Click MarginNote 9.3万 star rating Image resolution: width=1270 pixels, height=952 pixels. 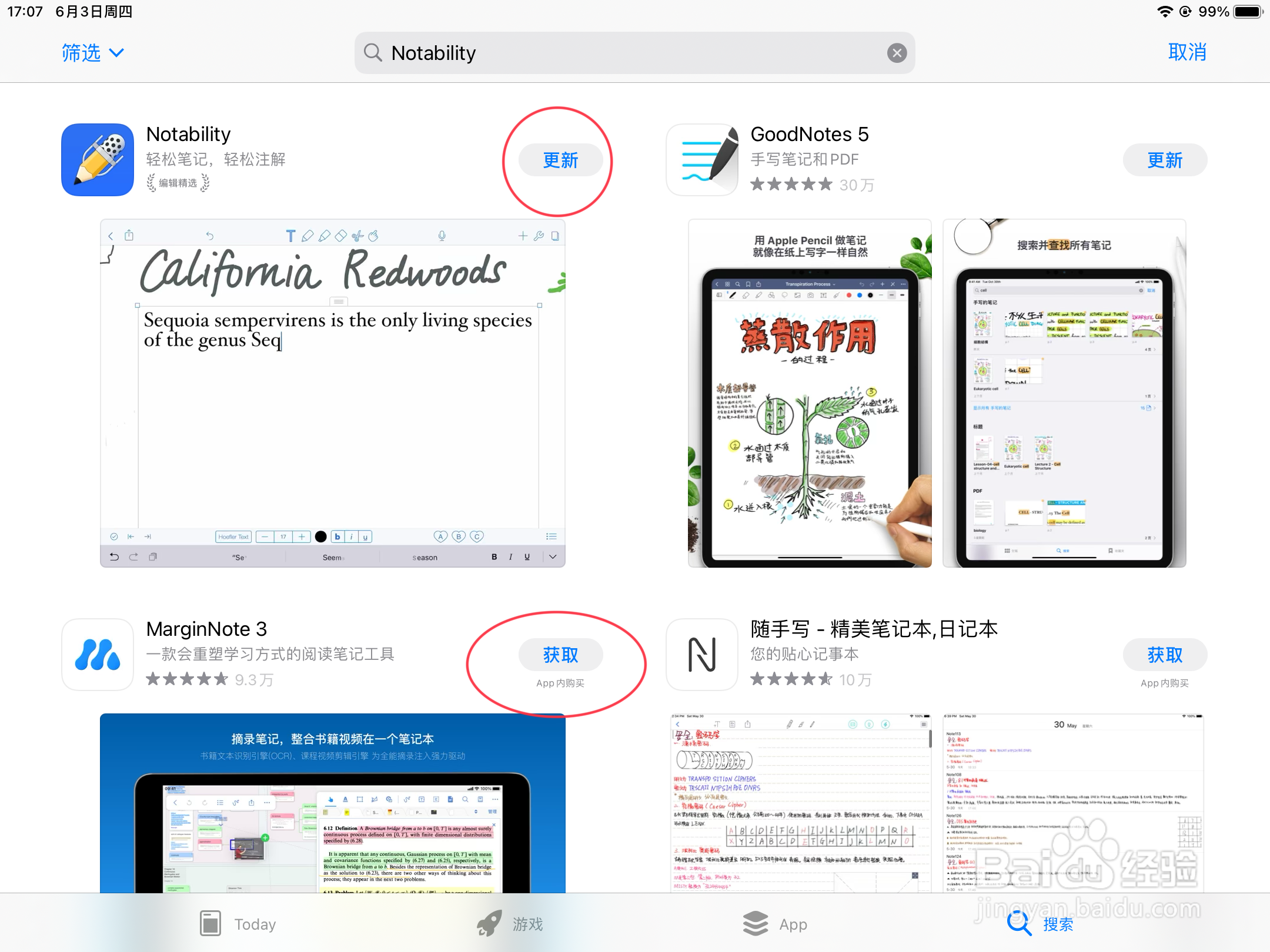pos(210,679)
